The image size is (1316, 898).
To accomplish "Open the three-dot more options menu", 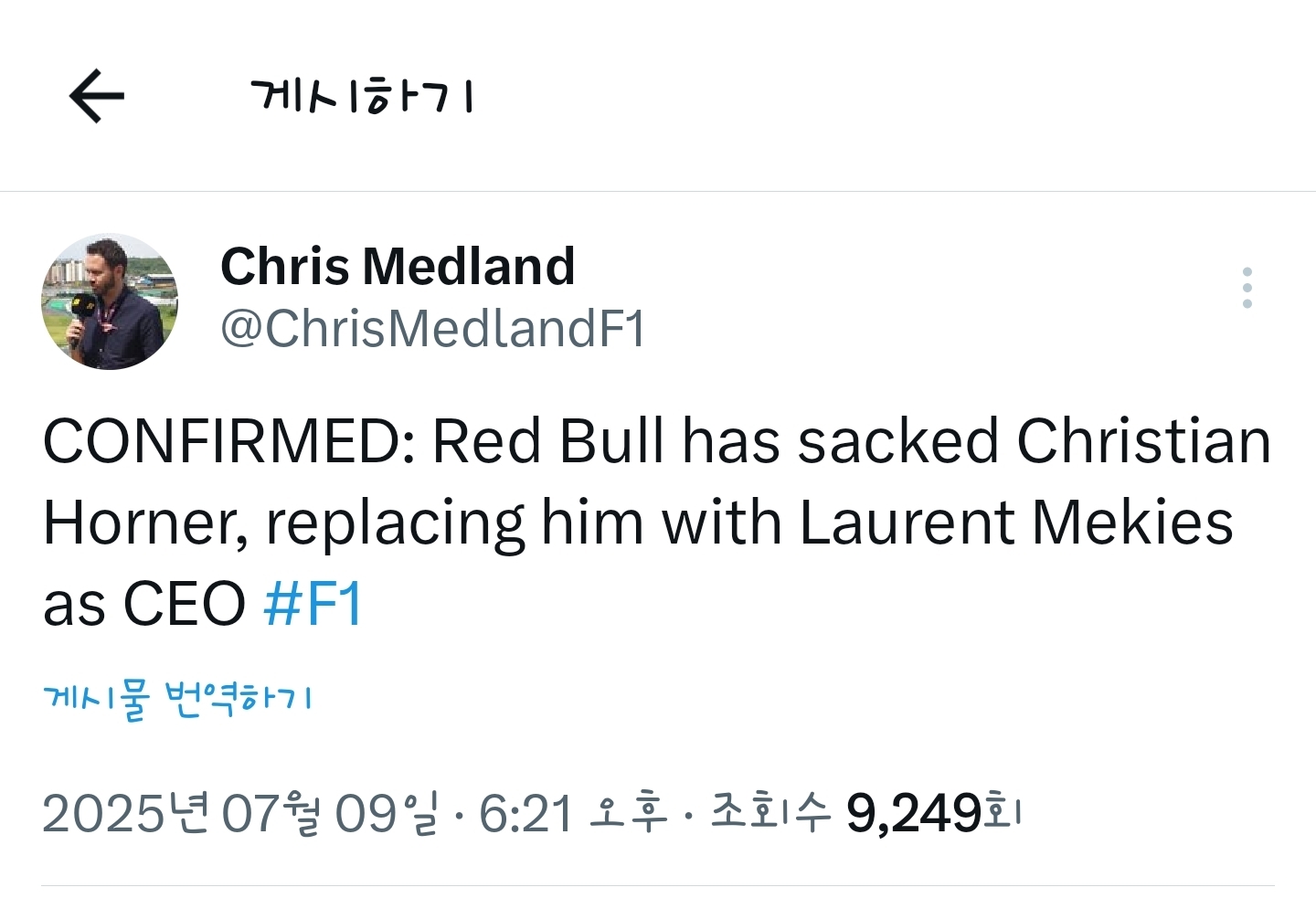I will [x=1247, y=288].
